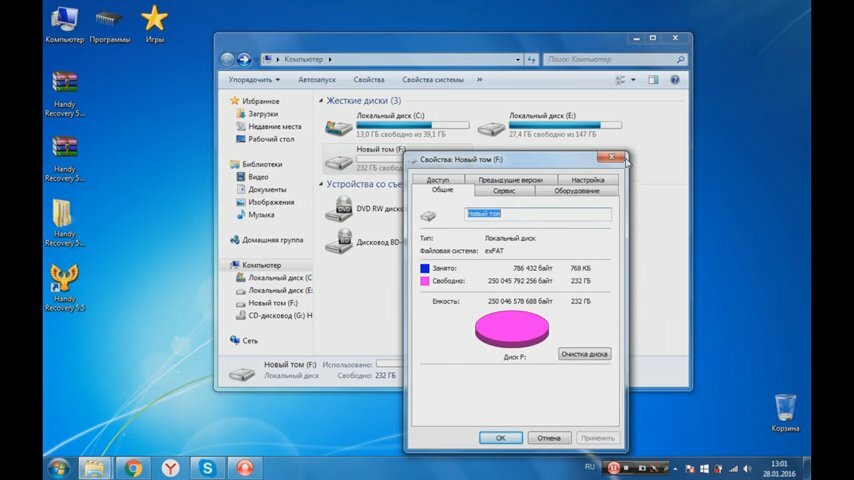Open the Корзина recycle bin
Image resolution: width=854 pixels, height=480 pixels.
pos(785,412)
